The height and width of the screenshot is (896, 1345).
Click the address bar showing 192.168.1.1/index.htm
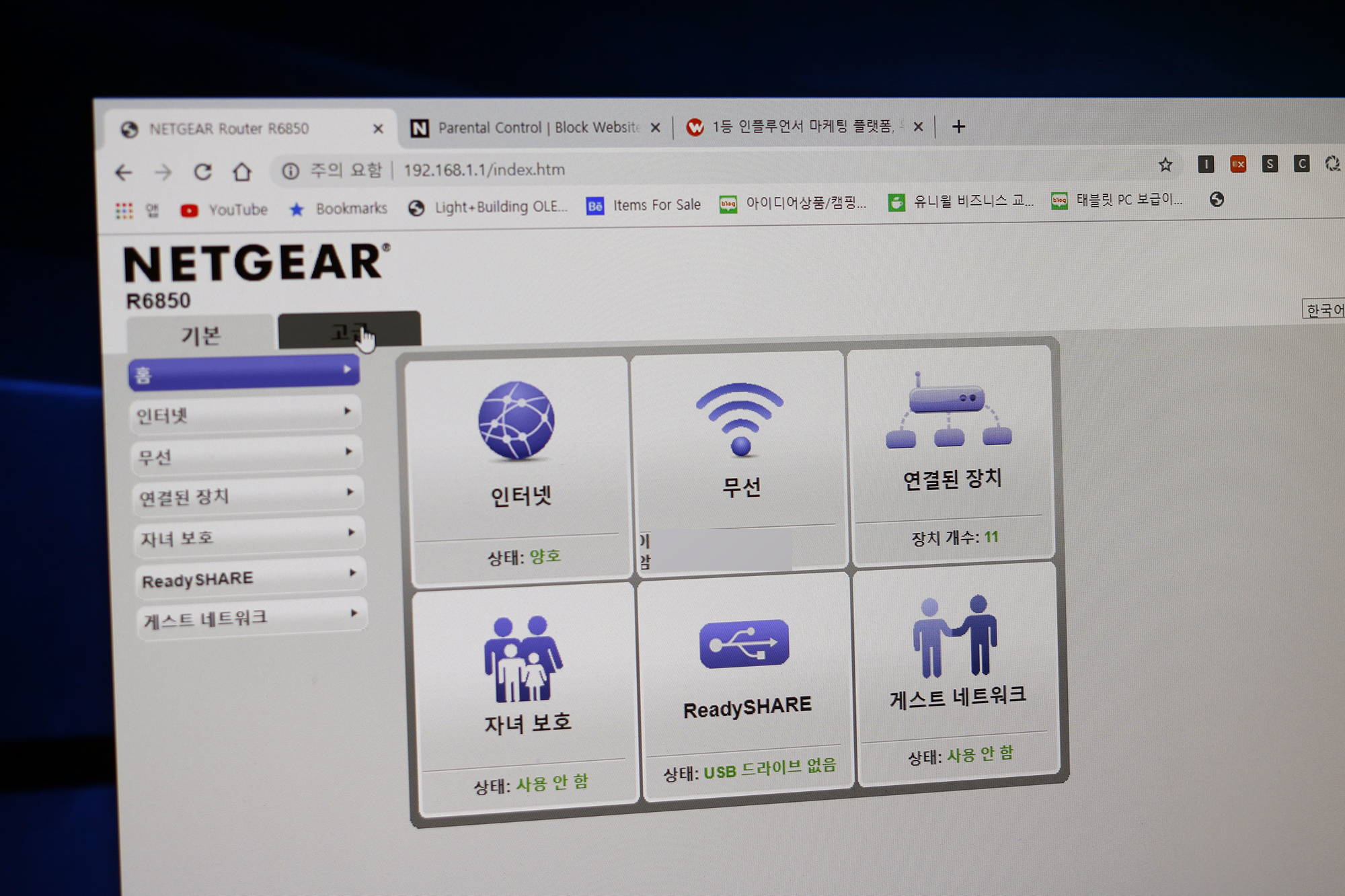coord(484,170)
